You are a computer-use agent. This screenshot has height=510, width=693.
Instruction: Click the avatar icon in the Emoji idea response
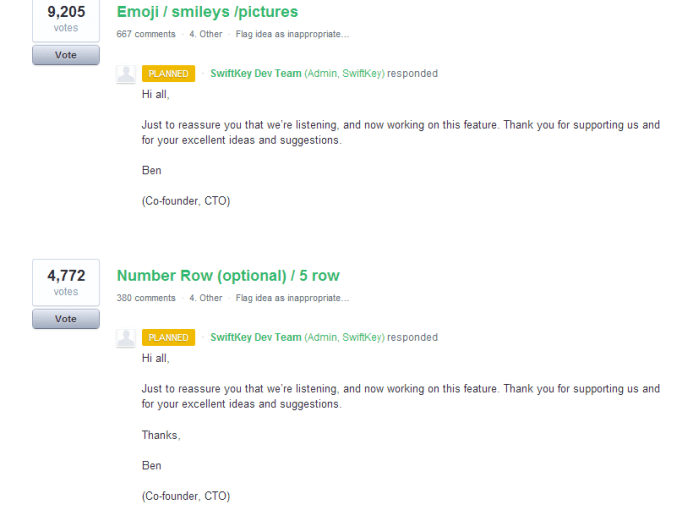(126, 74)
